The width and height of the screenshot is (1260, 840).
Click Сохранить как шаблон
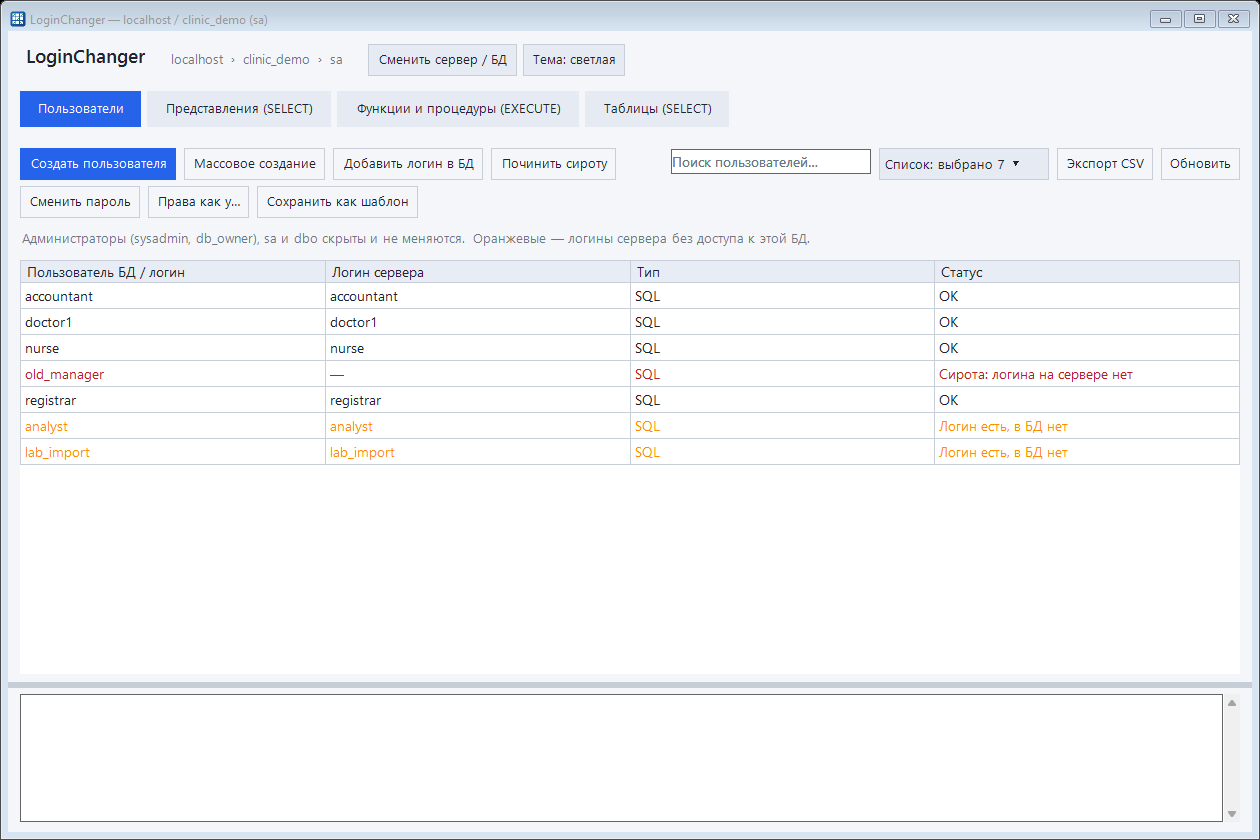337,202
